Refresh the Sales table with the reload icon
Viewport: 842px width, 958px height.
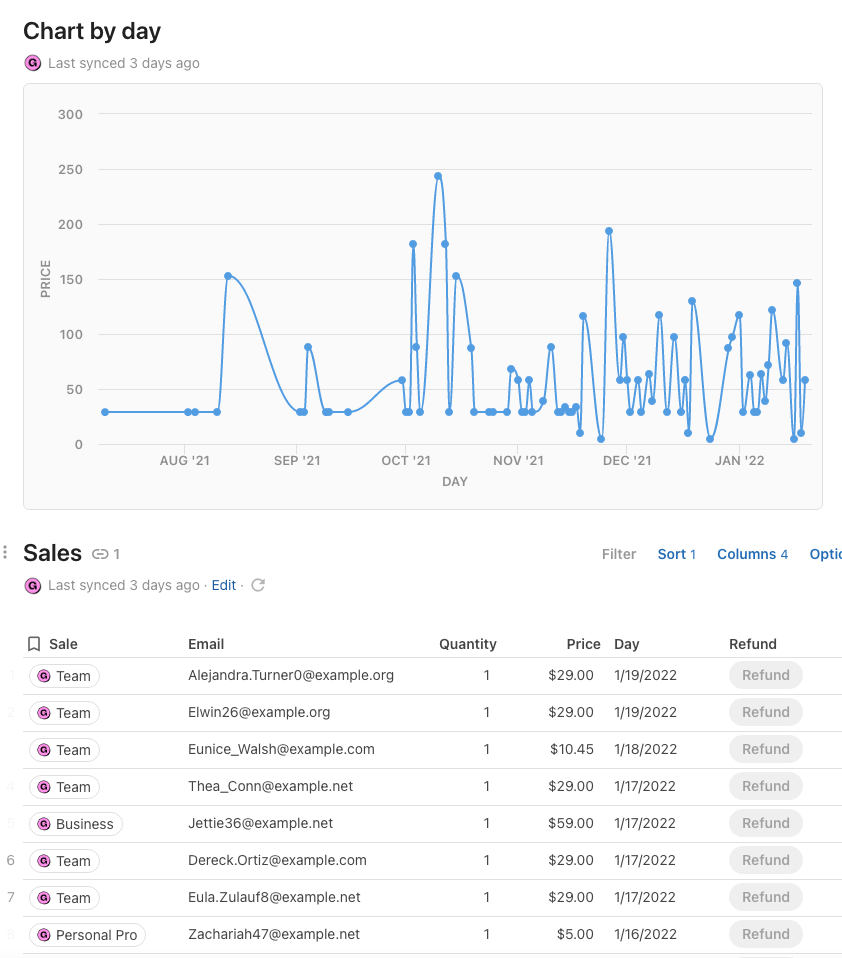point(258,585)
